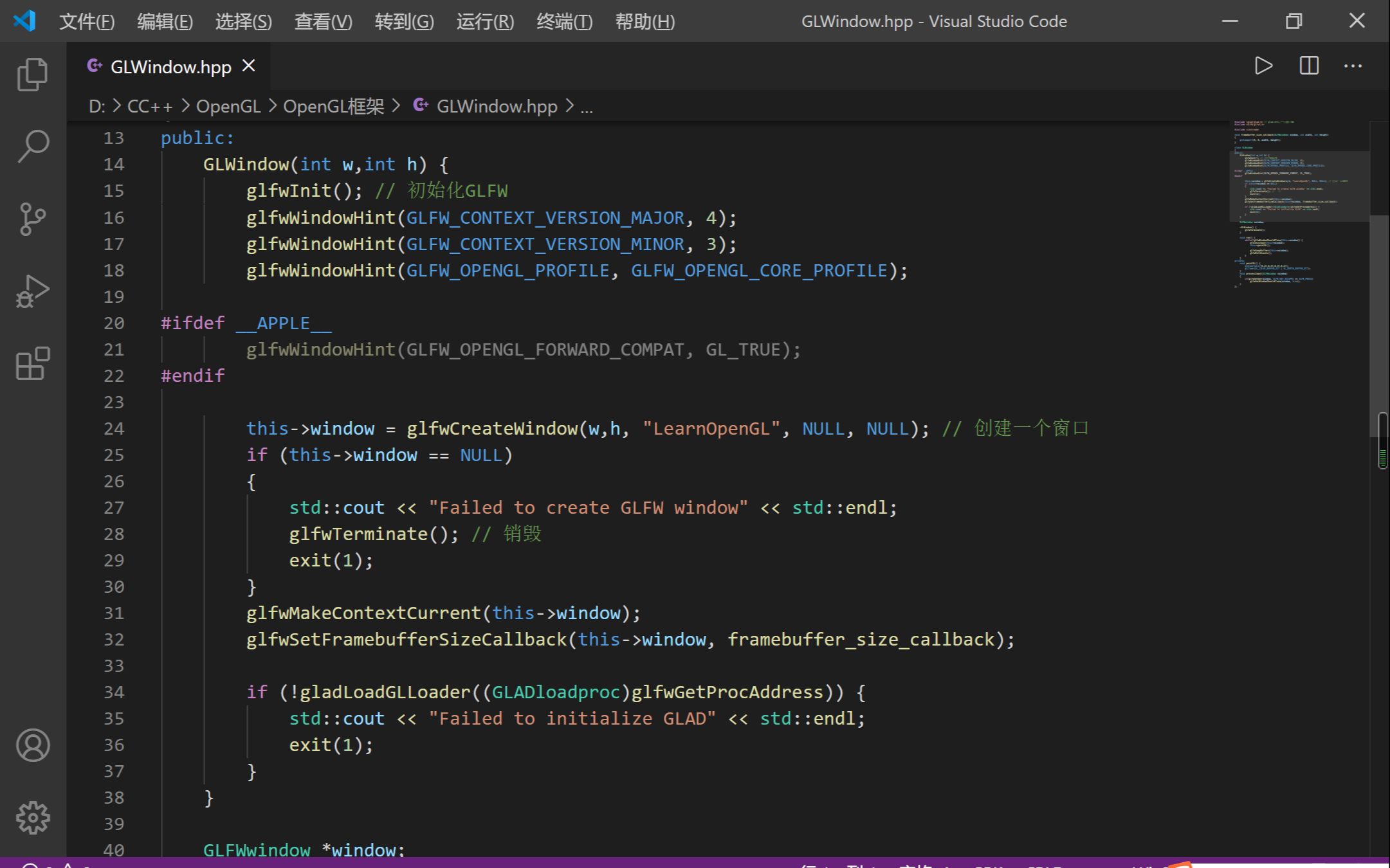Image resolution: width=1390 pixels, height=868 pixels.
Task: Open the 文件(F) menu
Action: pyautogui.click(x=87, y=22)
